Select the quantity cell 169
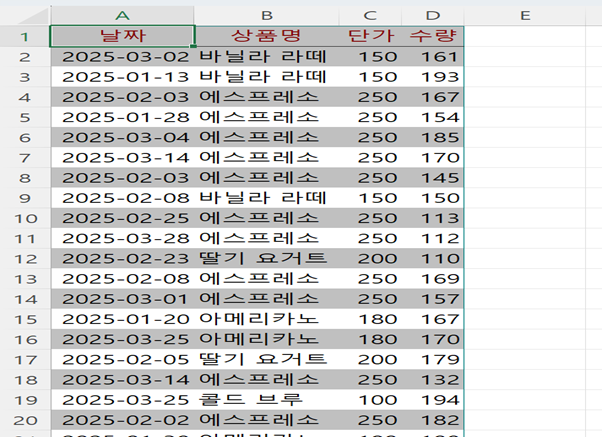Image resolution: width=602 pixels, height=437 pixels. [433, 279]
